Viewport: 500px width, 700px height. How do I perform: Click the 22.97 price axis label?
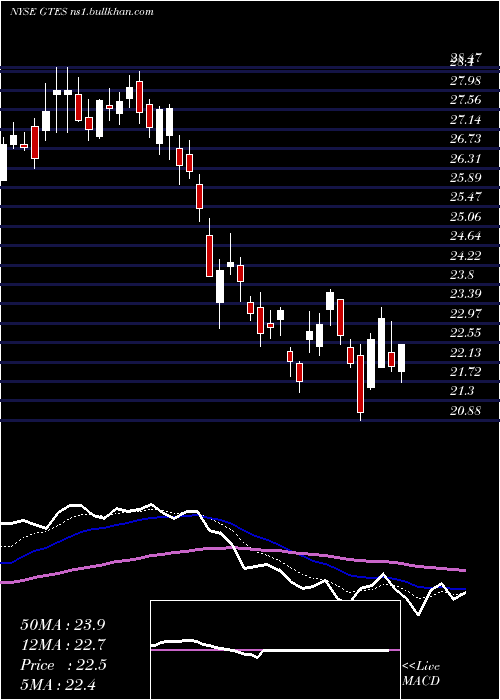click(x=466, y=314)
